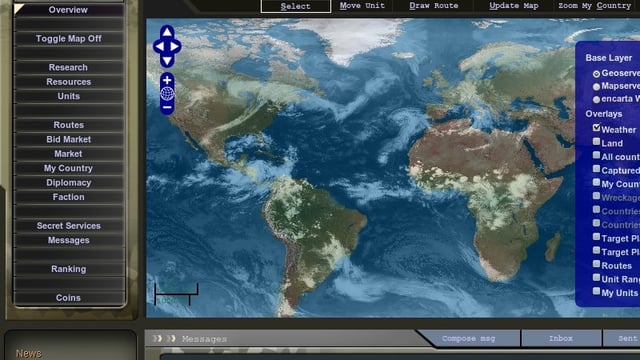Select the Mapserver base layer radio
The width and height of the screenshot is (640, 360).
596,87
